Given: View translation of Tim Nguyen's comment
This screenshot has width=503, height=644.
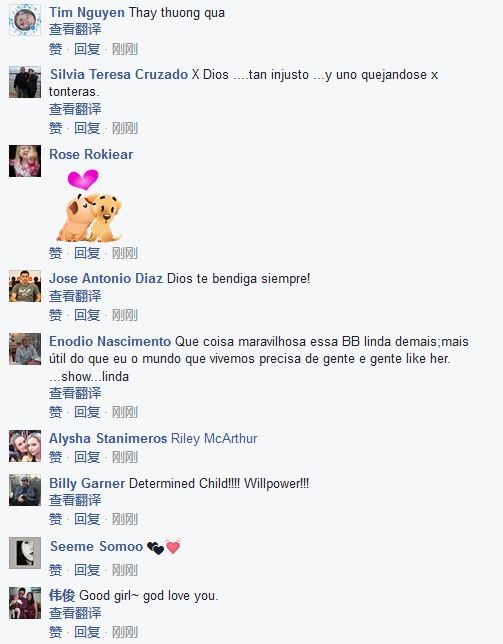Looking at the screenshot, I should pos(75,30).
